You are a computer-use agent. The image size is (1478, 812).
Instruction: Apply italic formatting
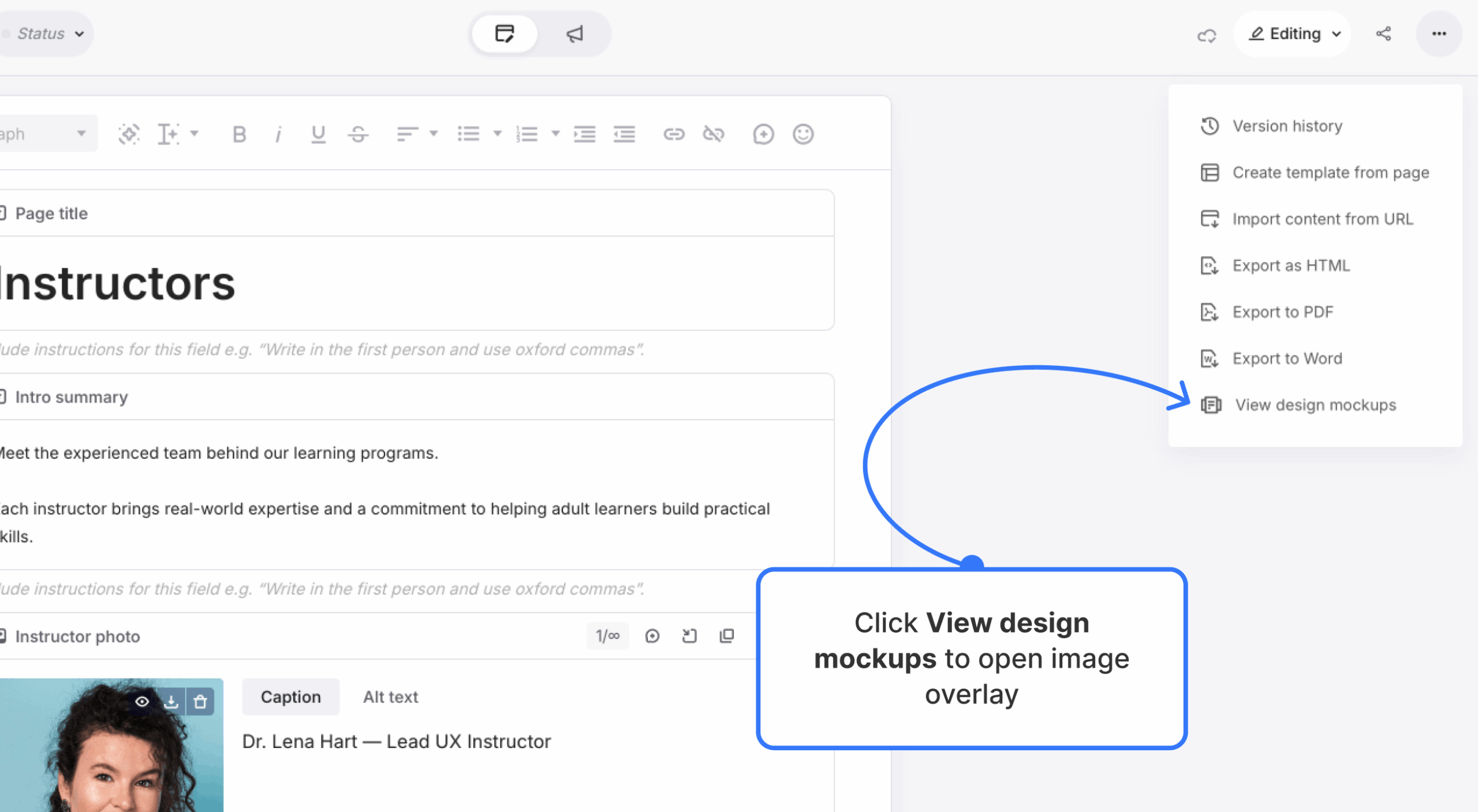pos(278,134)
